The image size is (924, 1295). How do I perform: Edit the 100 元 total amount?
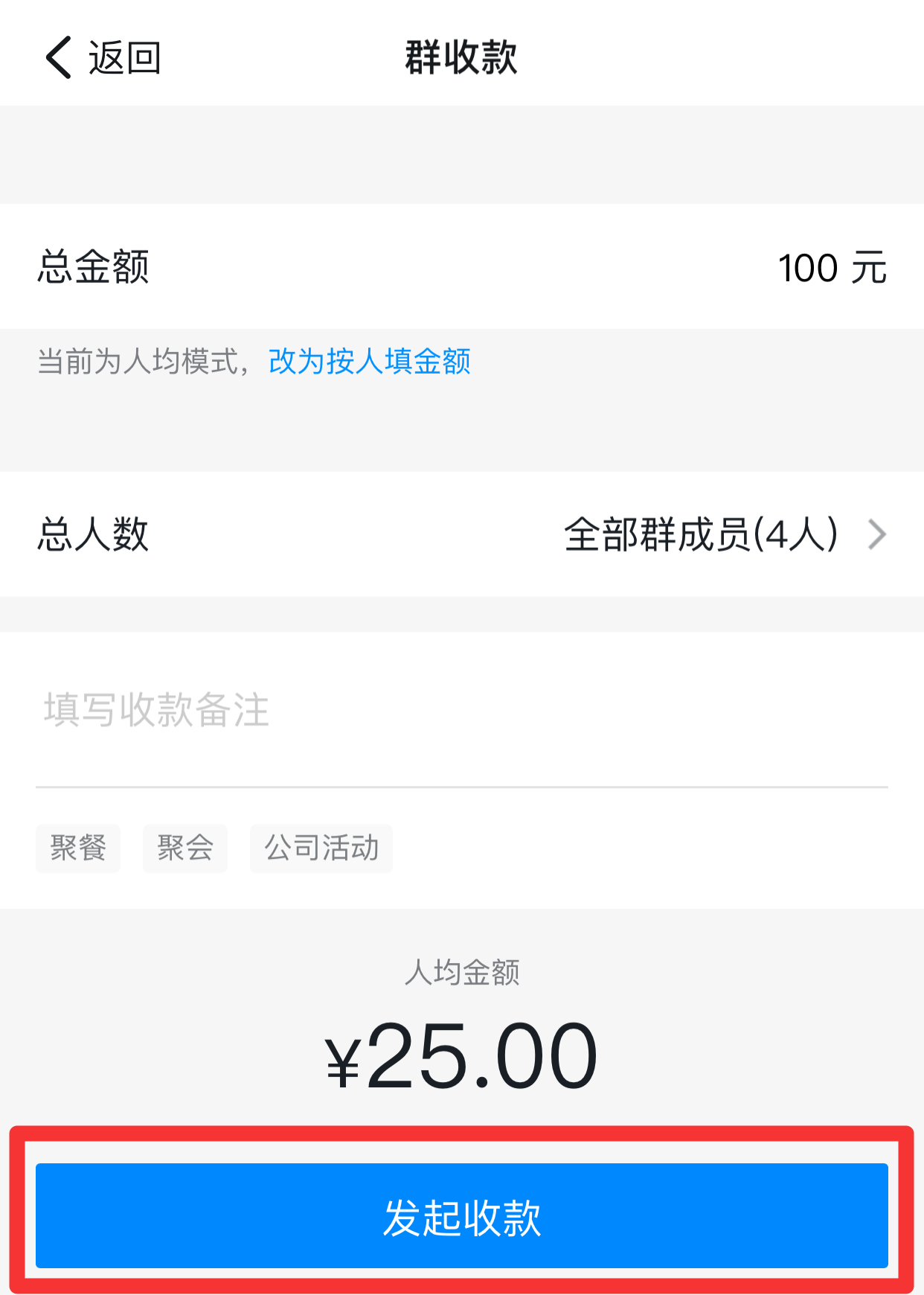(x=832, y=267)
